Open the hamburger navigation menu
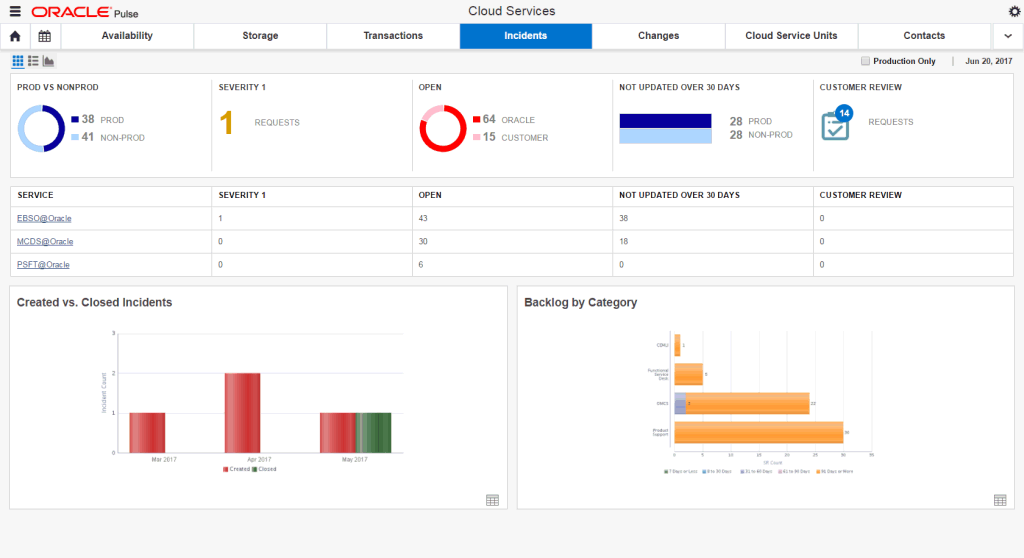Screen dimensions: 1024x558 pyautogui.click(x=15, y=11)
